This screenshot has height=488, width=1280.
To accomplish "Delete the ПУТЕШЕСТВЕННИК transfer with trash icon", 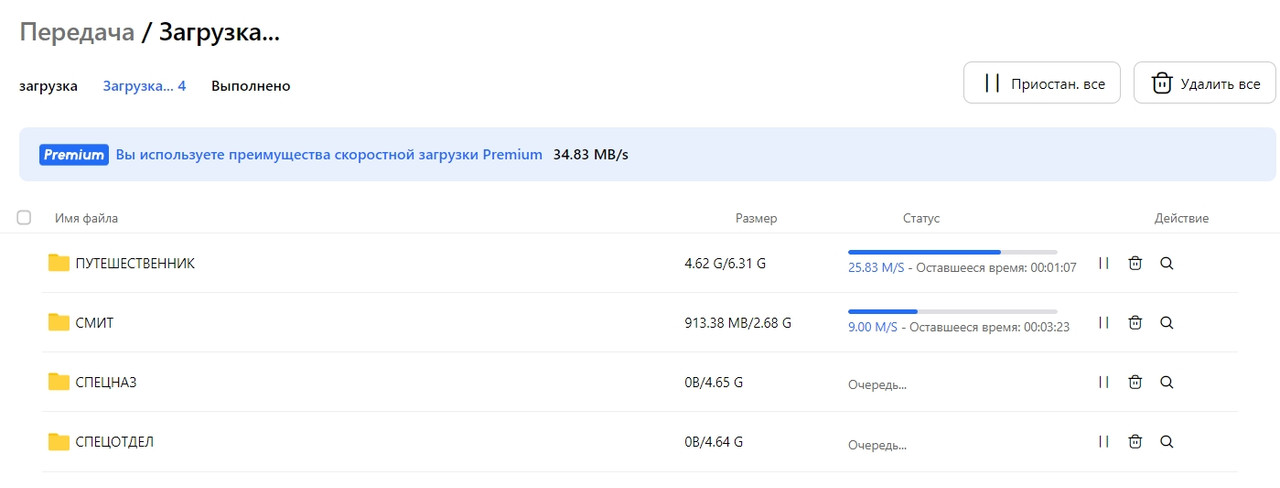I will [1135, 263].
